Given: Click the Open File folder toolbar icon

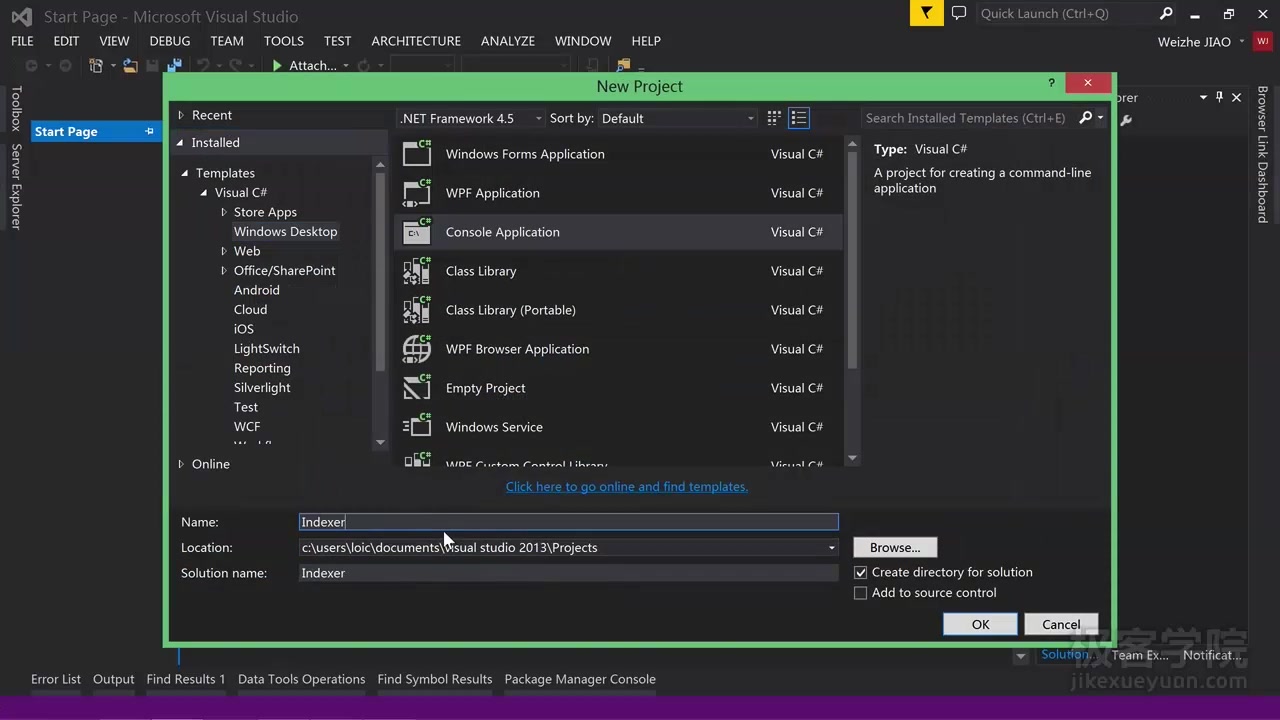Looking at the screenshot, I should pyautogui.click(x=130, y=65).
